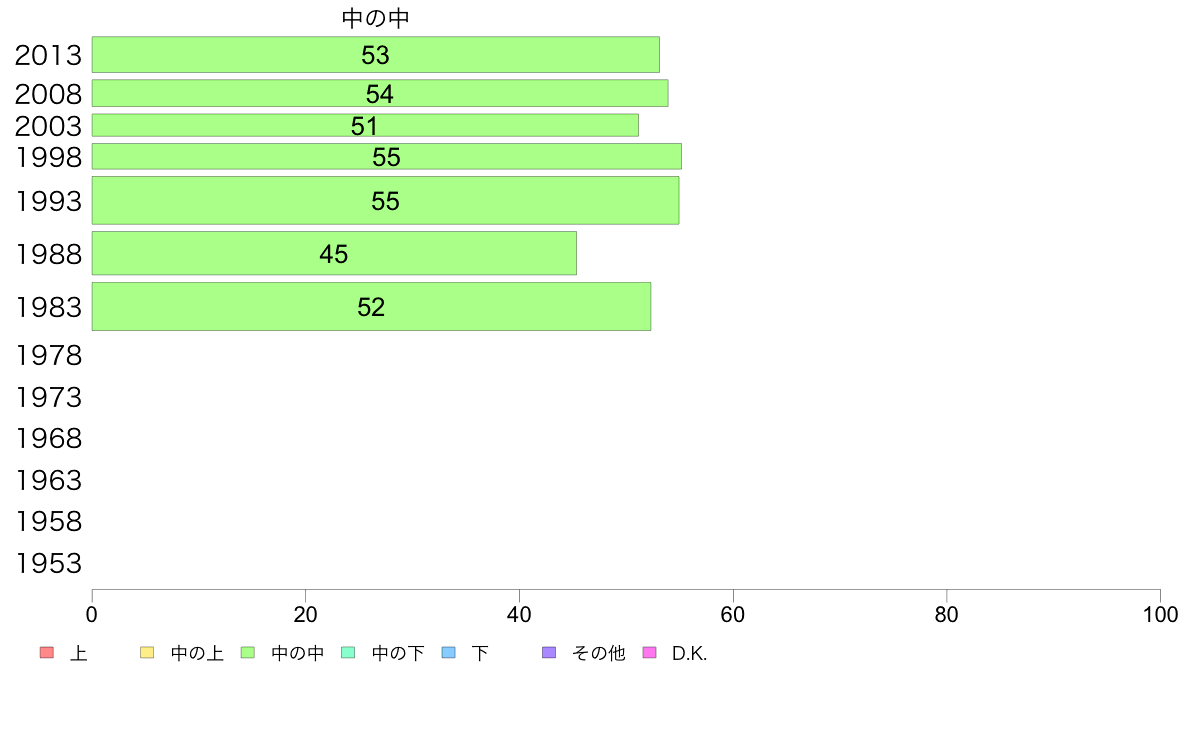Select the 1988 bar showing 45
Screen dimensions: 1188x736
(x=334, y=253)
